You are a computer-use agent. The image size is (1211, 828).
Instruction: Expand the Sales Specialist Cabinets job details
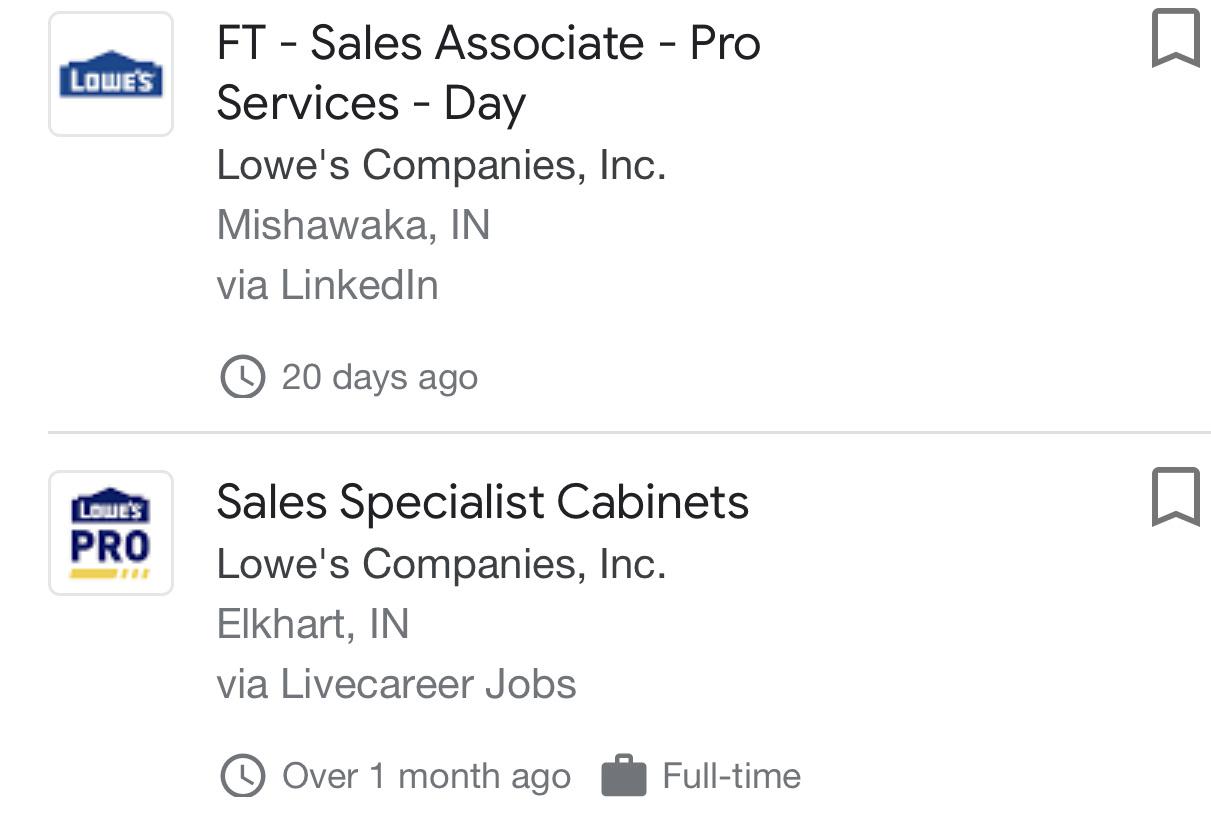483,503
